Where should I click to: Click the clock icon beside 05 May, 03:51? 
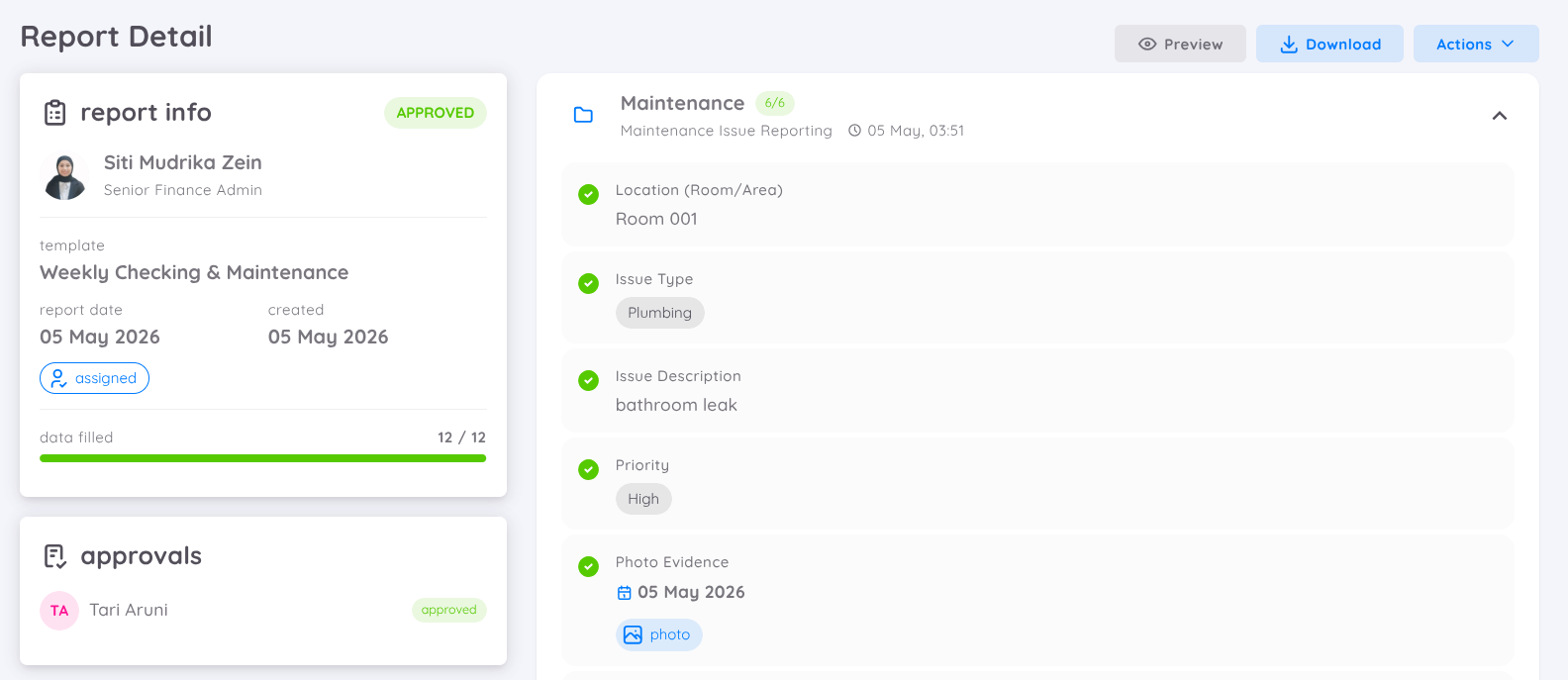pos(855,131)
